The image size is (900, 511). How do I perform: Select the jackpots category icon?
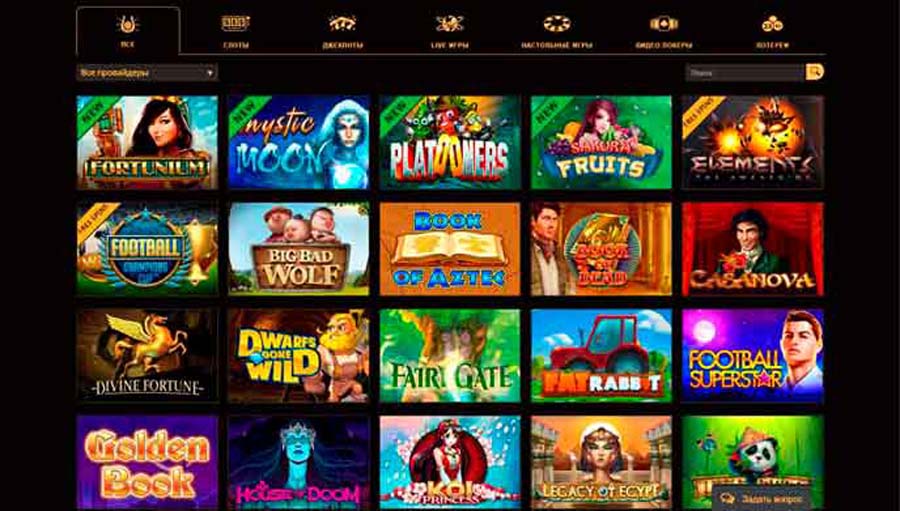pyautogui.click(x=343, y=24)
